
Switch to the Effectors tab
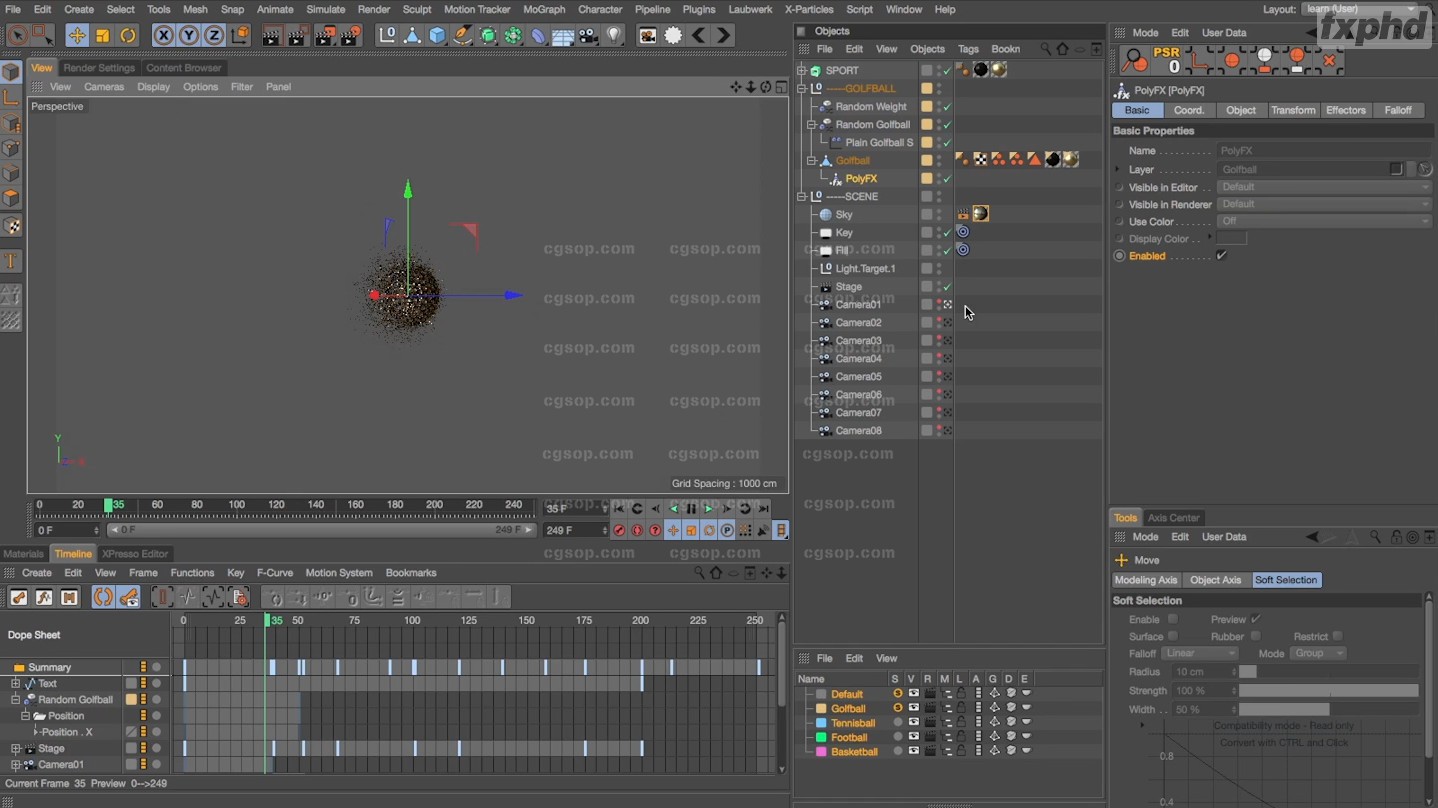pyautogui.click(x=1345, y=110)
